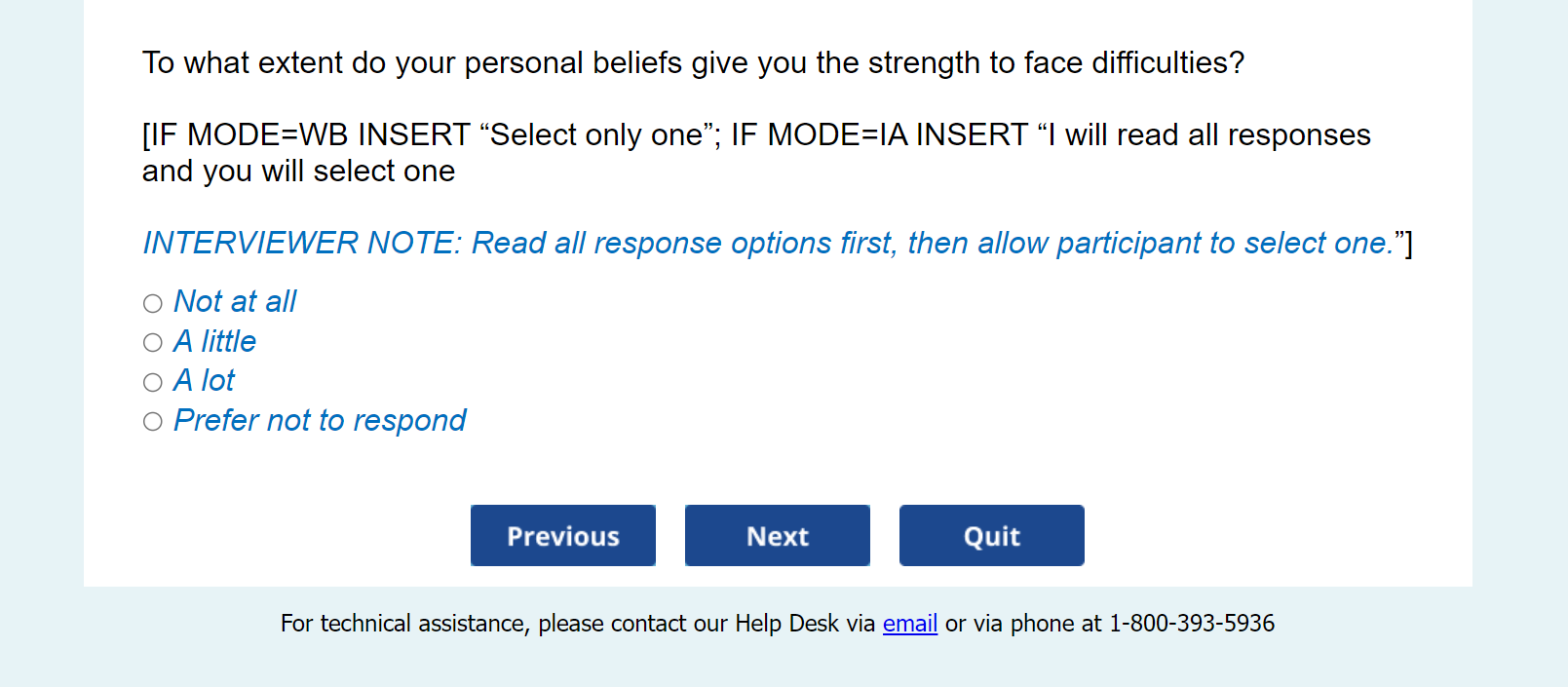Screen dimensions: 1568x687
Task: Mark the "Prefer not to respond" radio button
Action: (x=153, y=422)
